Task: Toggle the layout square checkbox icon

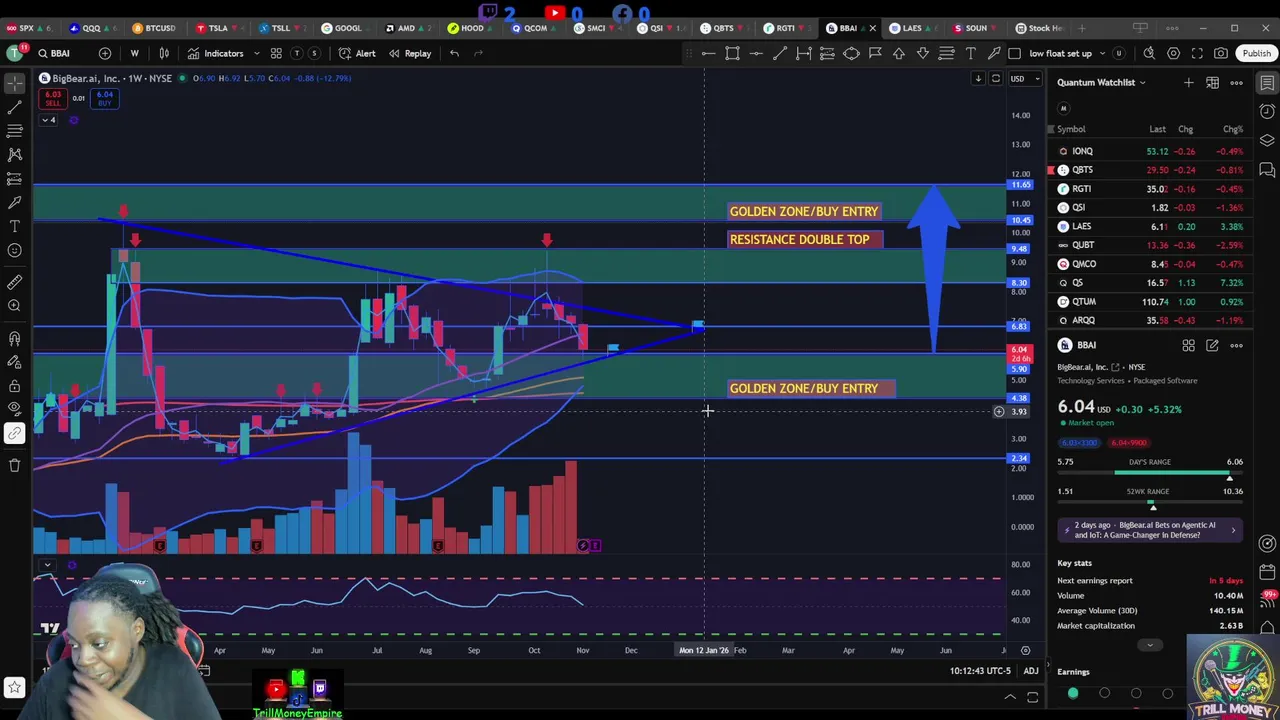Action: tap(1015, 53)
